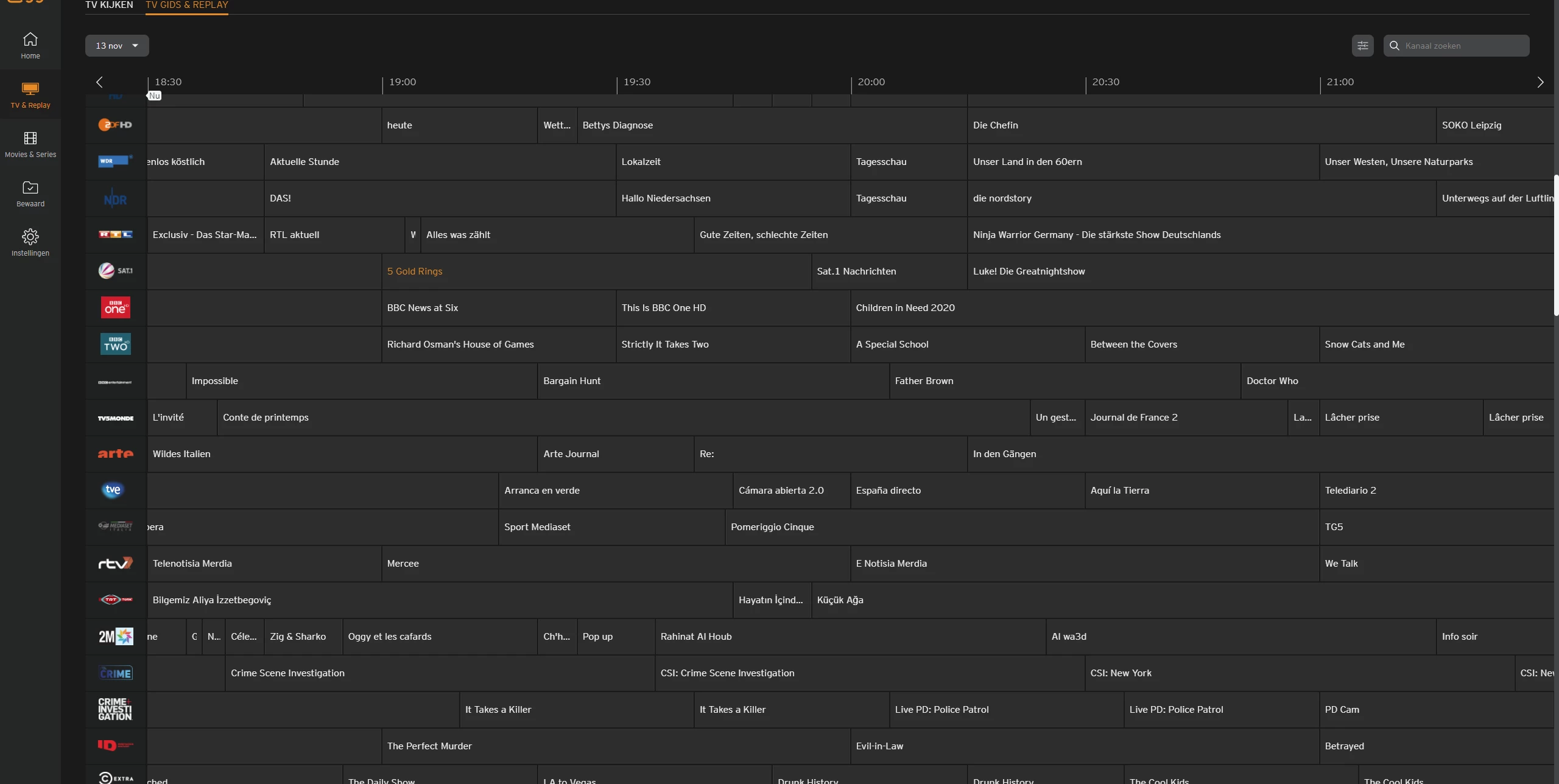Click the arte channel logo
The height and width of the screenshot is (784, 1559).
click(x=115, y=453)
